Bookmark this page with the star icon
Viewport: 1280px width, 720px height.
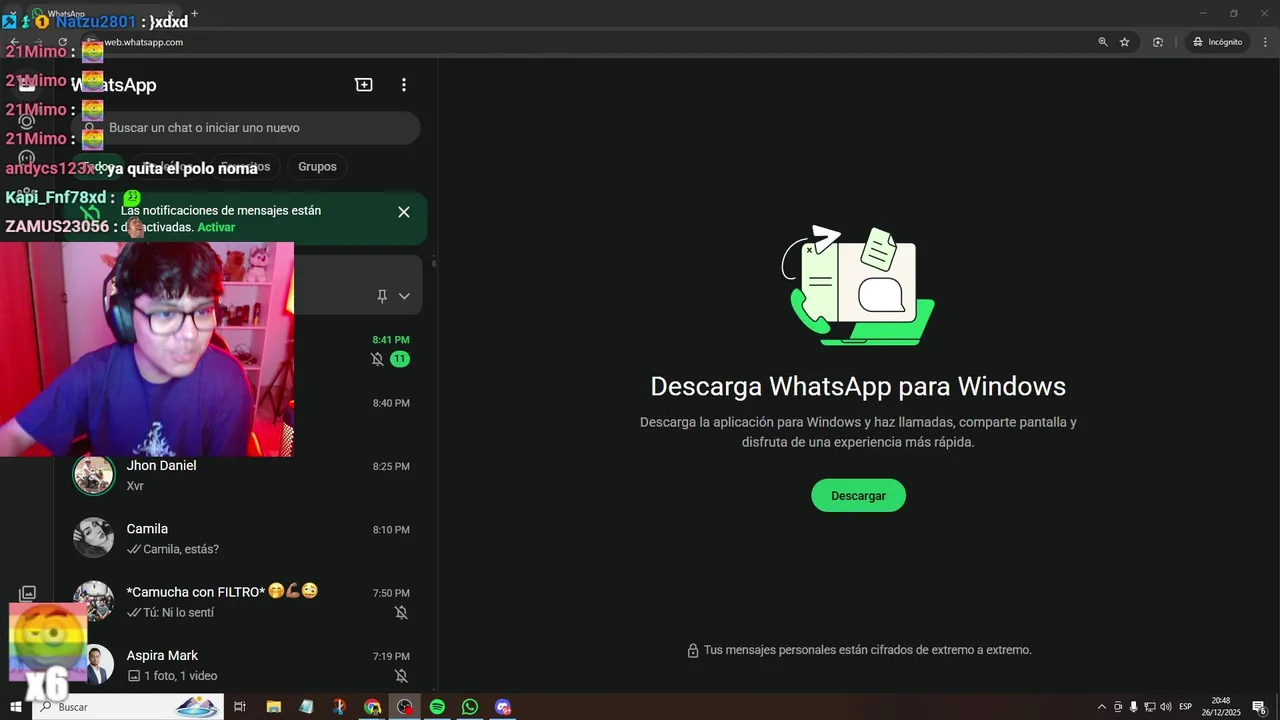[x=1125, y=42]
